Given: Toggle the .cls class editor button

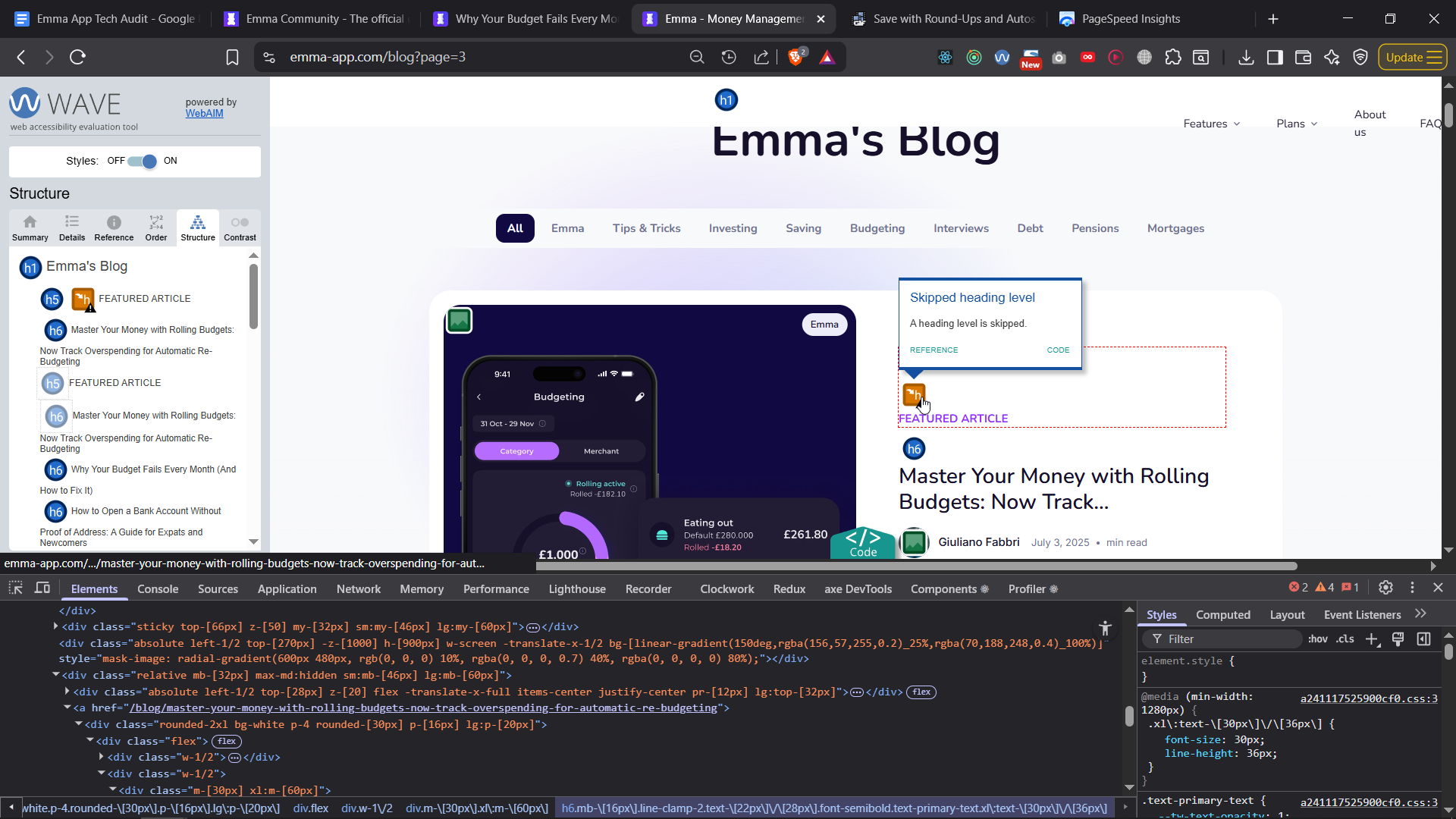Looking at the screenshot, I should point(1345,639).
